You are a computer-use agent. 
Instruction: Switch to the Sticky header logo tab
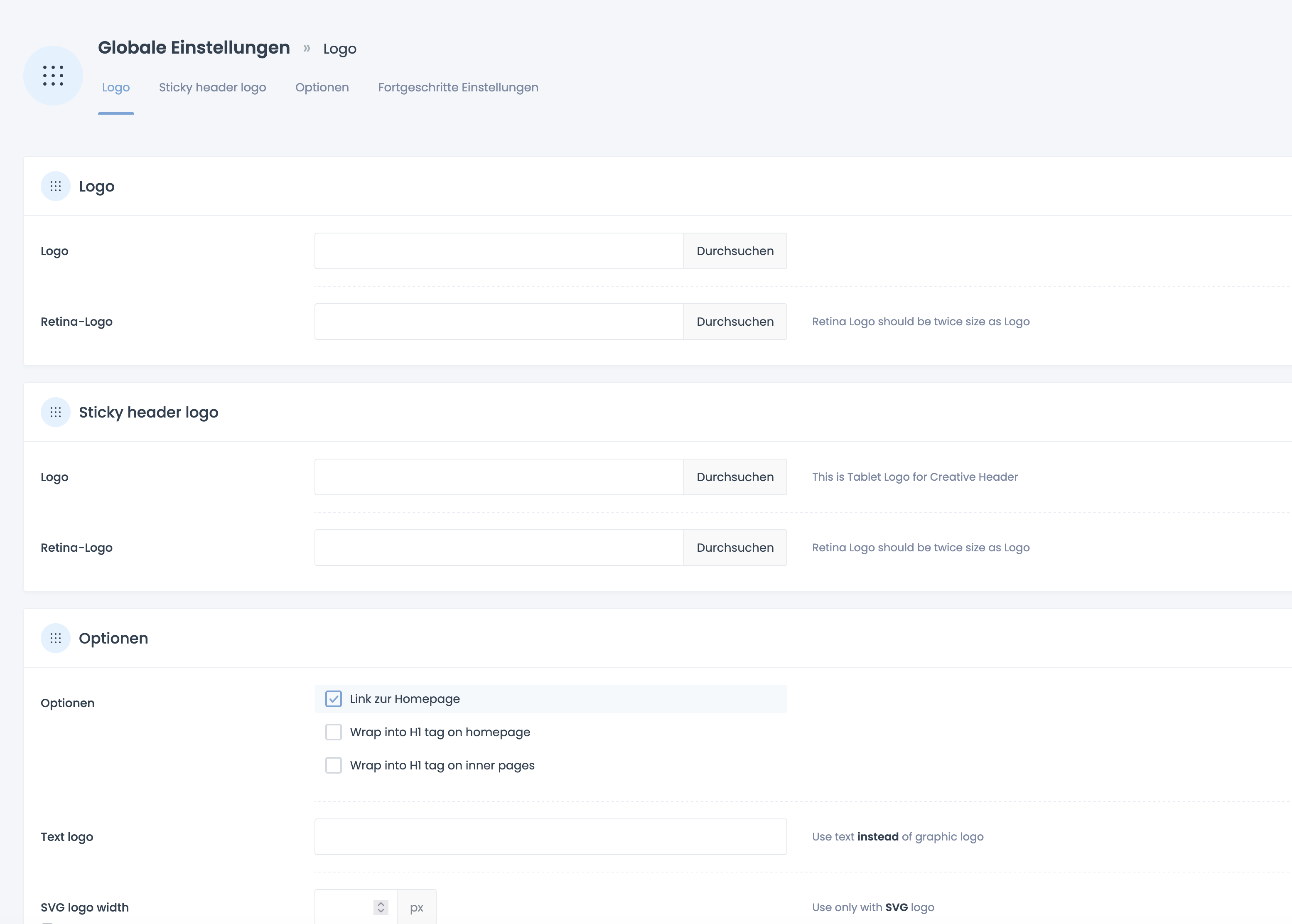[212, 88]
